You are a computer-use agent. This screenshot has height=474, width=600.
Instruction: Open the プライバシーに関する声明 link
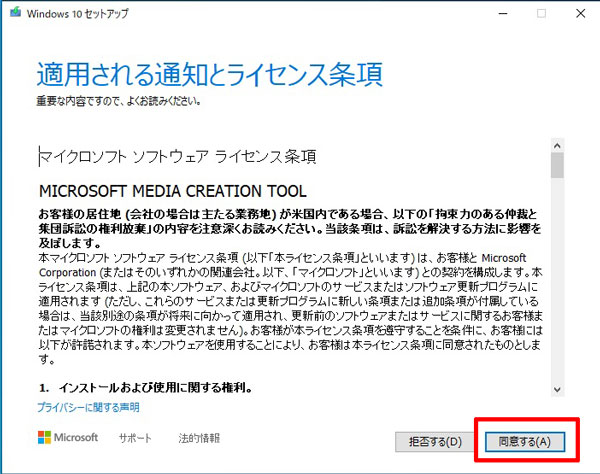click(x=88, y=407)
